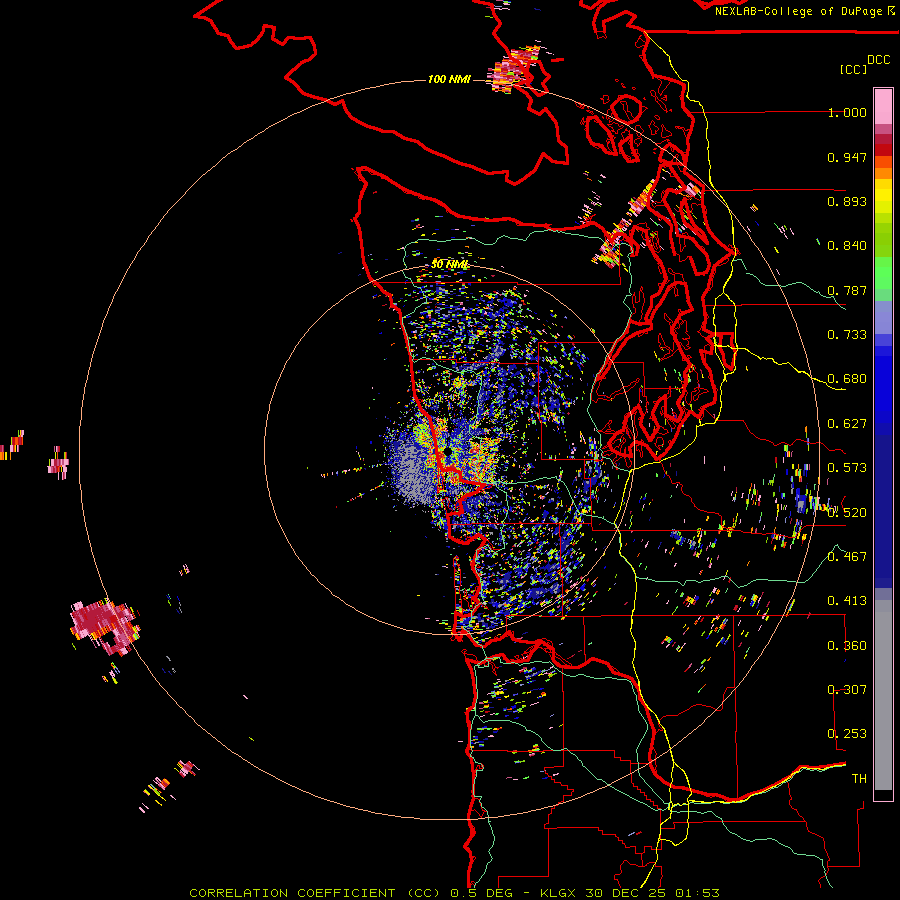Click the 0.733 scale value
Screen dimensions: 900x900
coord(847,335)
